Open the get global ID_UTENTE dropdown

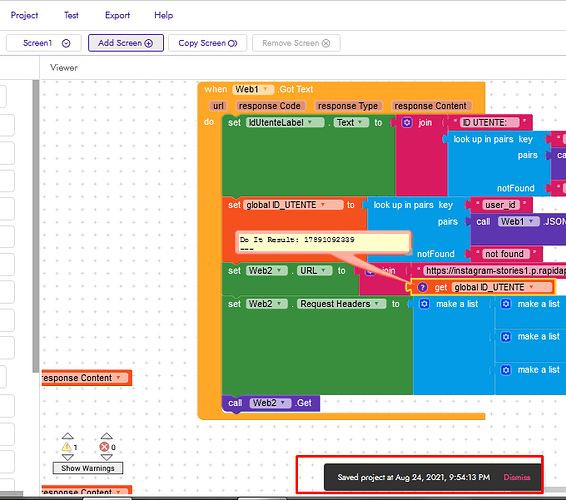pyautogui.click(x=502, y=287)
